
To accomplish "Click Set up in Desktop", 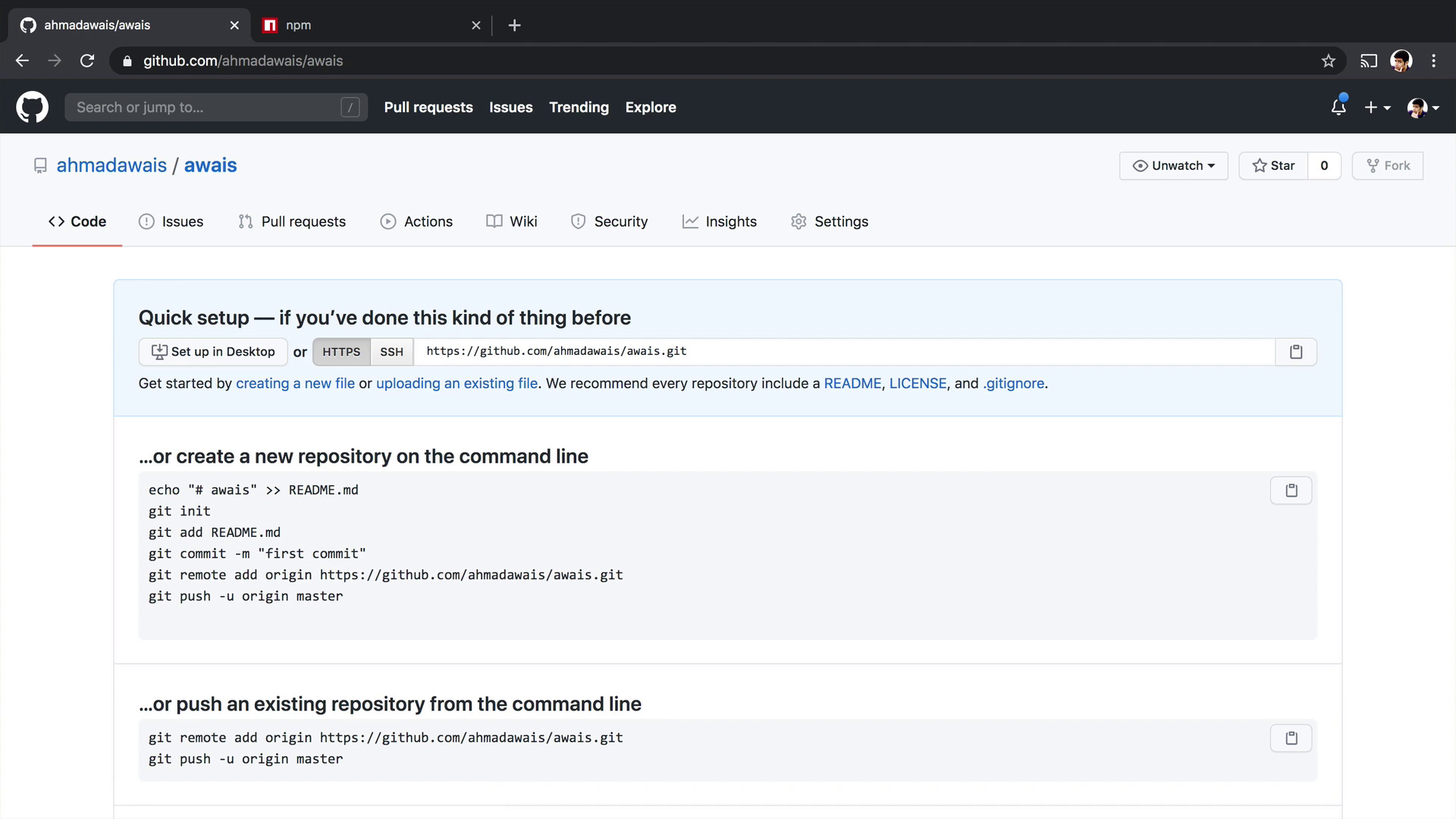I will [213, 352].
